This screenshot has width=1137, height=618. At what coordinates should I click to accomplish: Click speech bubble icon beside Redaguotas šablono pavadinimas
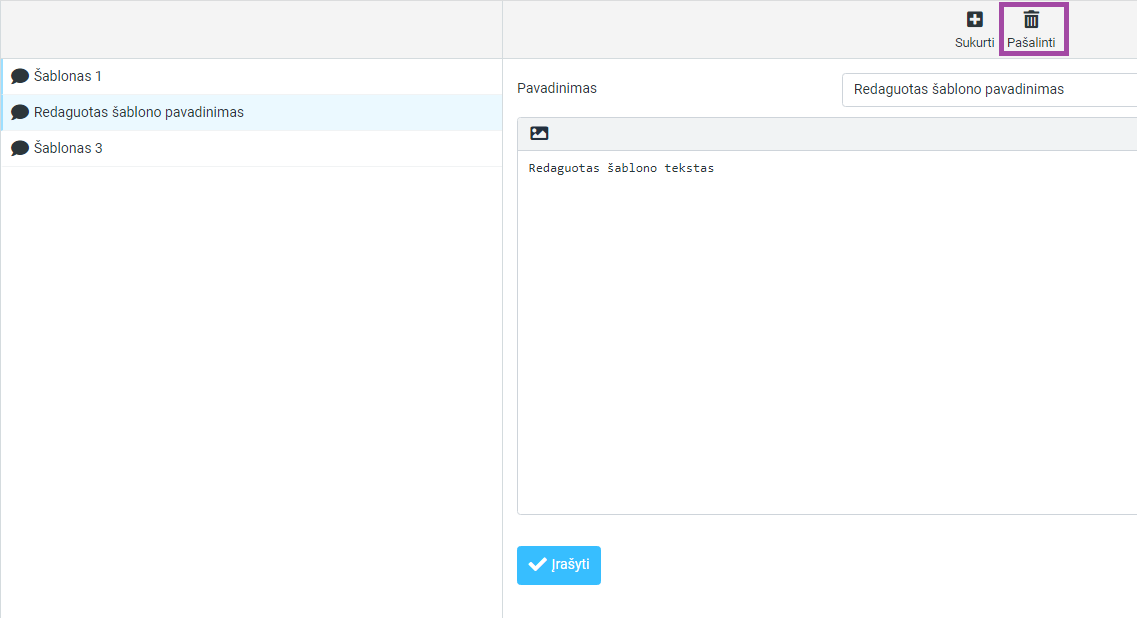click(20, 112)
